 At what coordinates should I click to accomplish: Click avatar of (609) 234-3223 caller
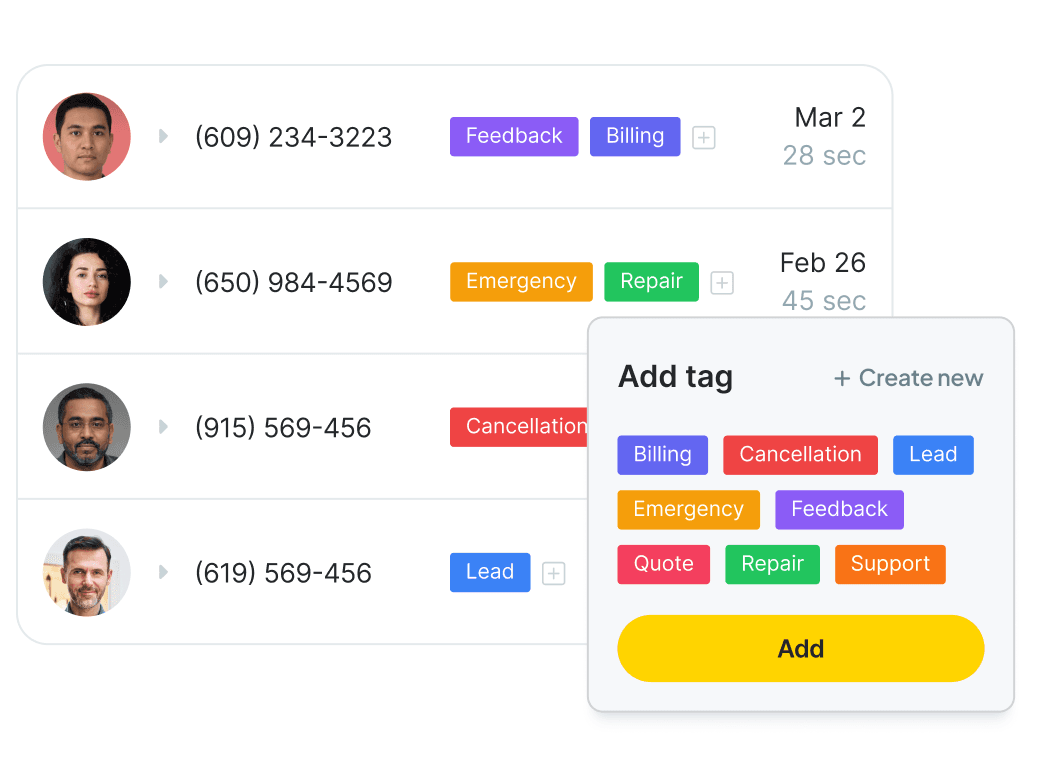(87, 137)
